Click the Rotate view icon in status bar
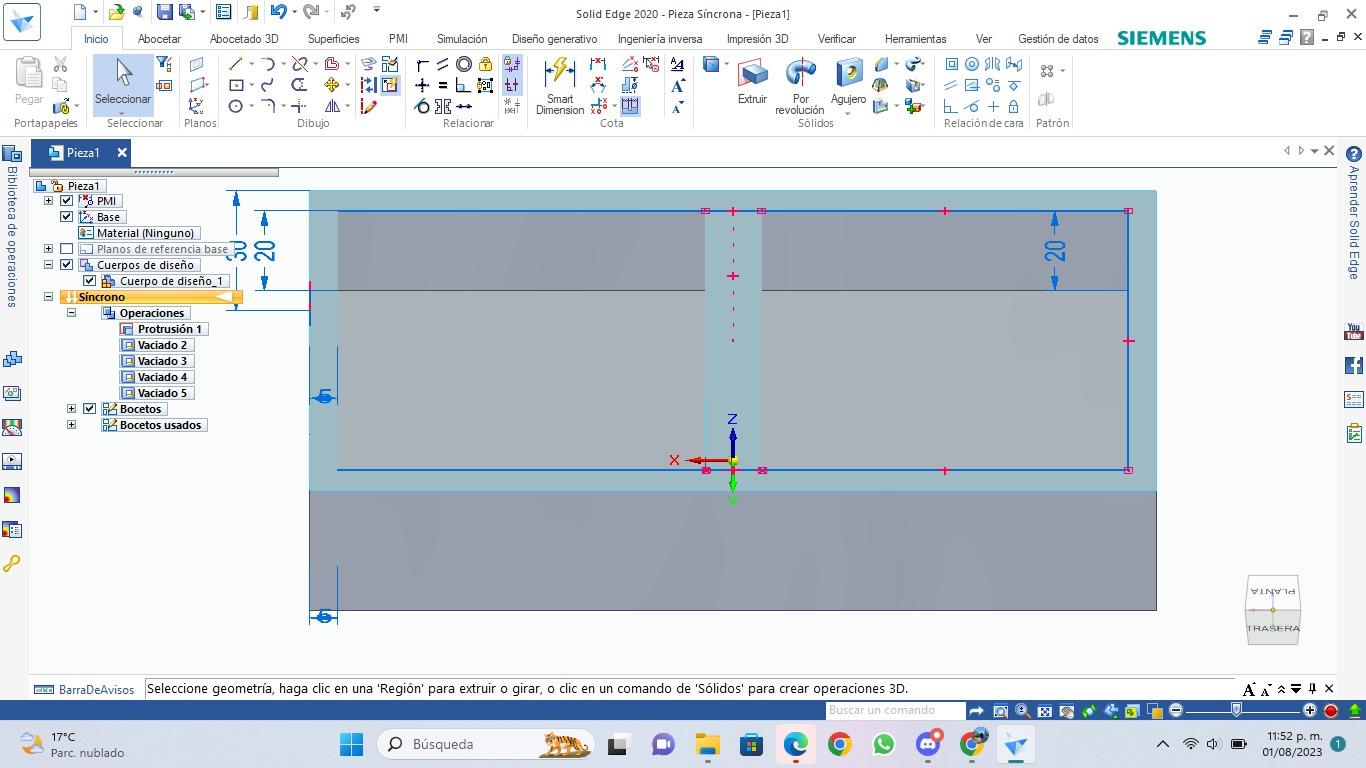The image size is (1366, 768). 1089,711
